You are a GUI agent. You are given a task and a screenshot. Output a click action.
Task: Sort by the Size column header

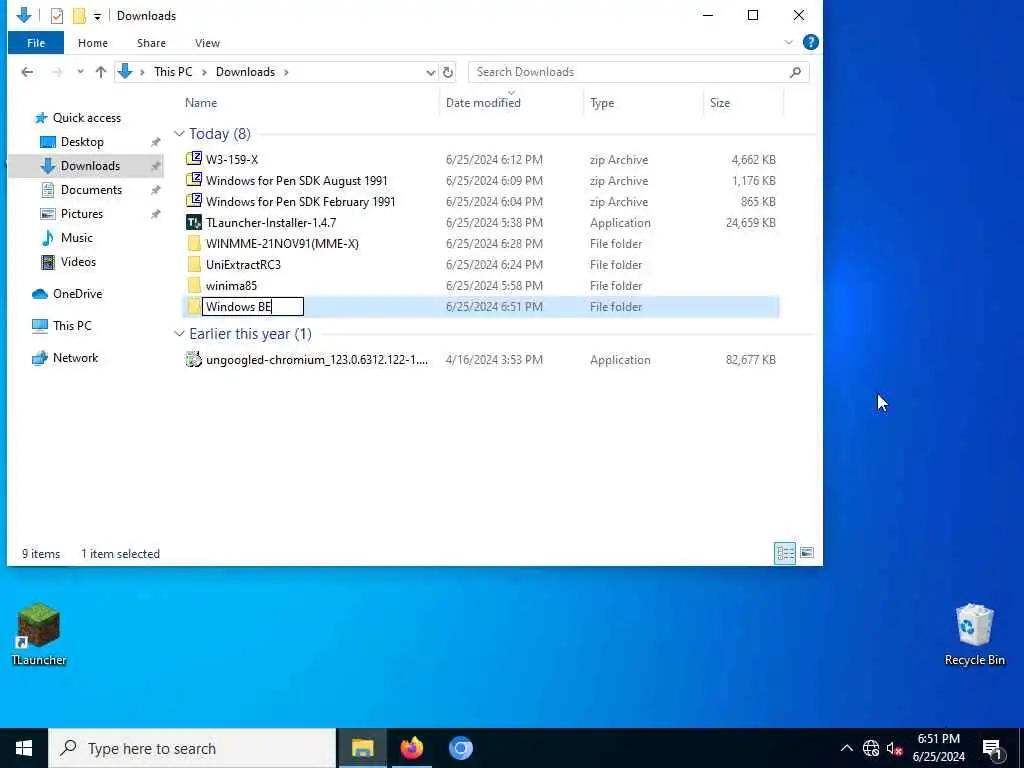click(x=720, y=103)
